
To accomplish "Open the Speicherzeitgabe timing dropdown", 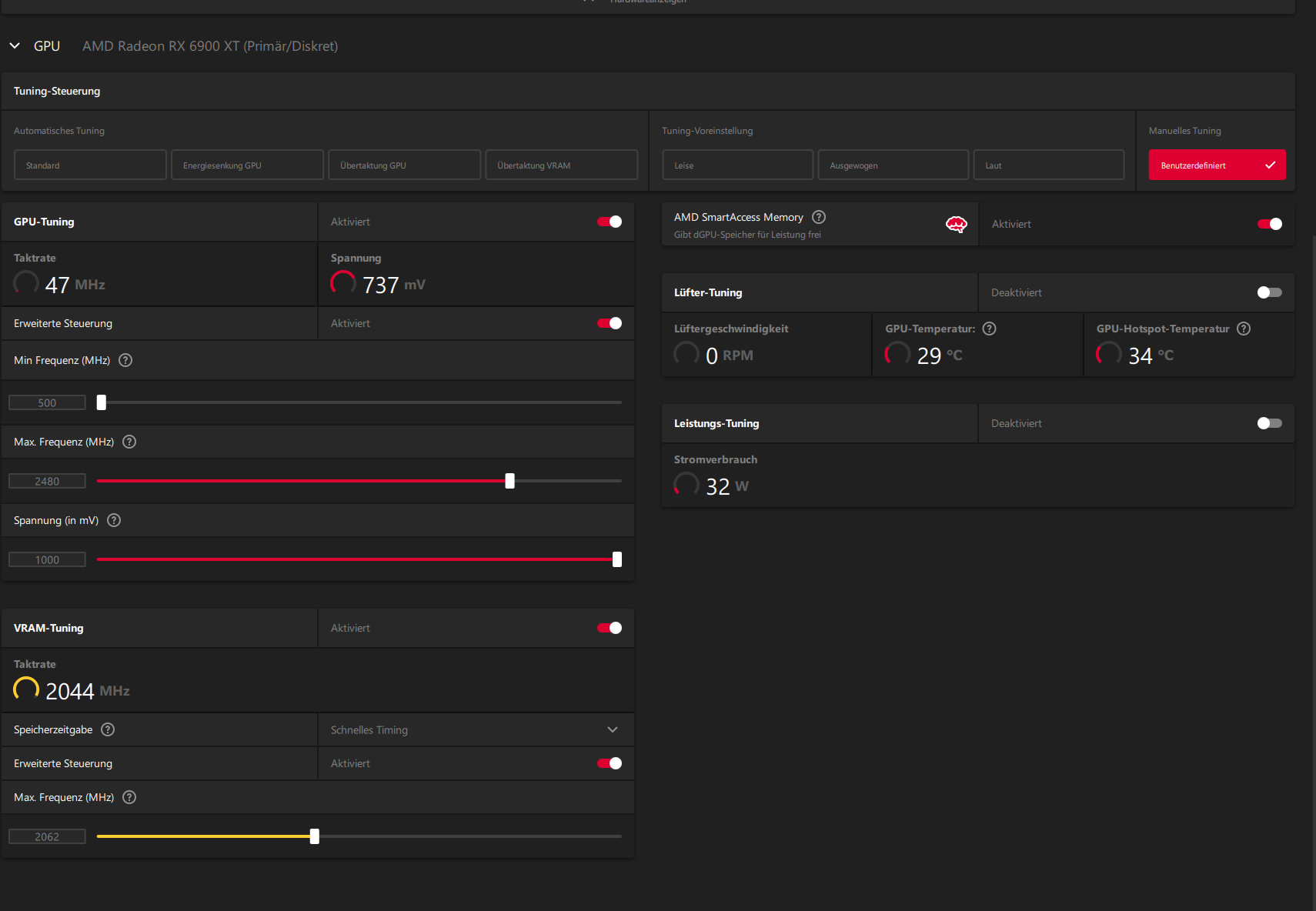I will coord(476,729).
